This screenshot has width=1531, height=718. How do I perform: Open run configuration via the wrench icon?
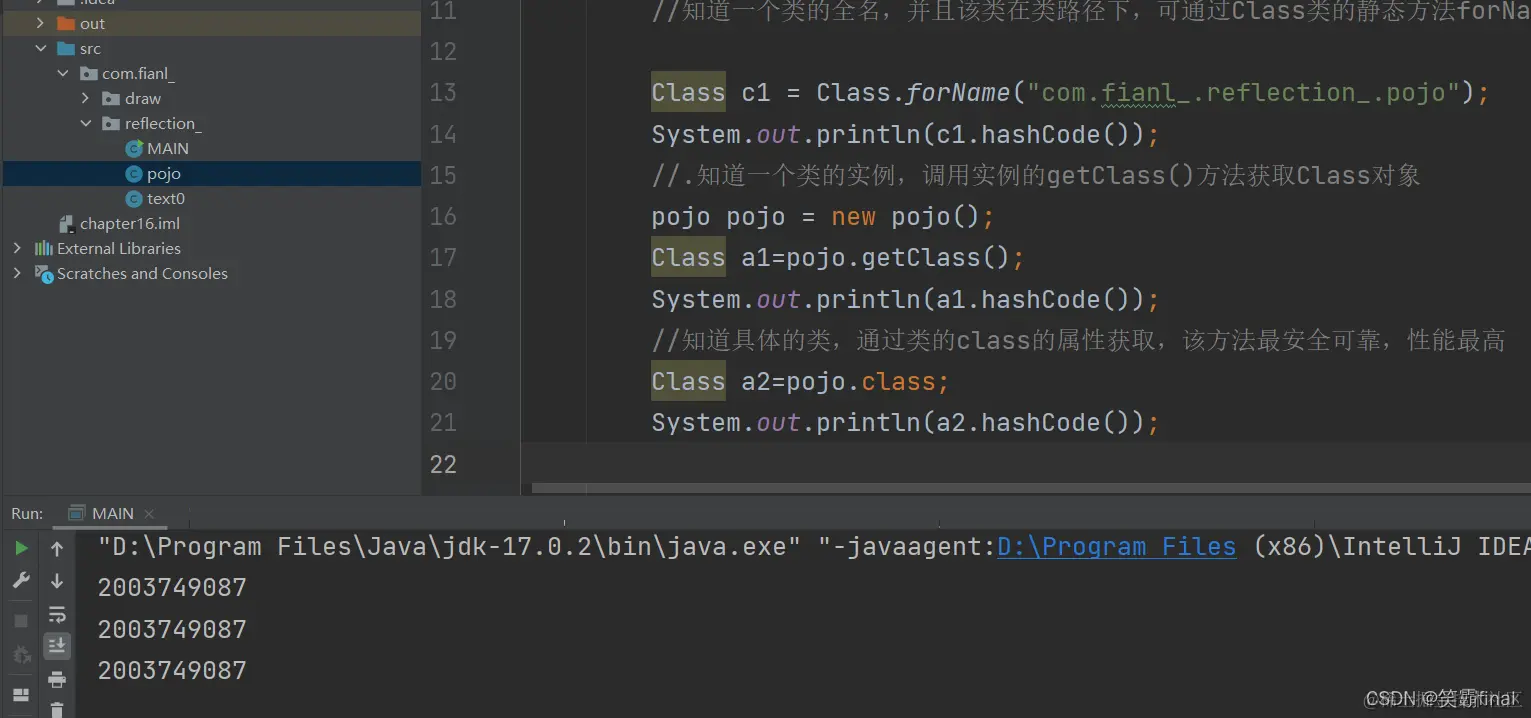[x=21, y=581]
